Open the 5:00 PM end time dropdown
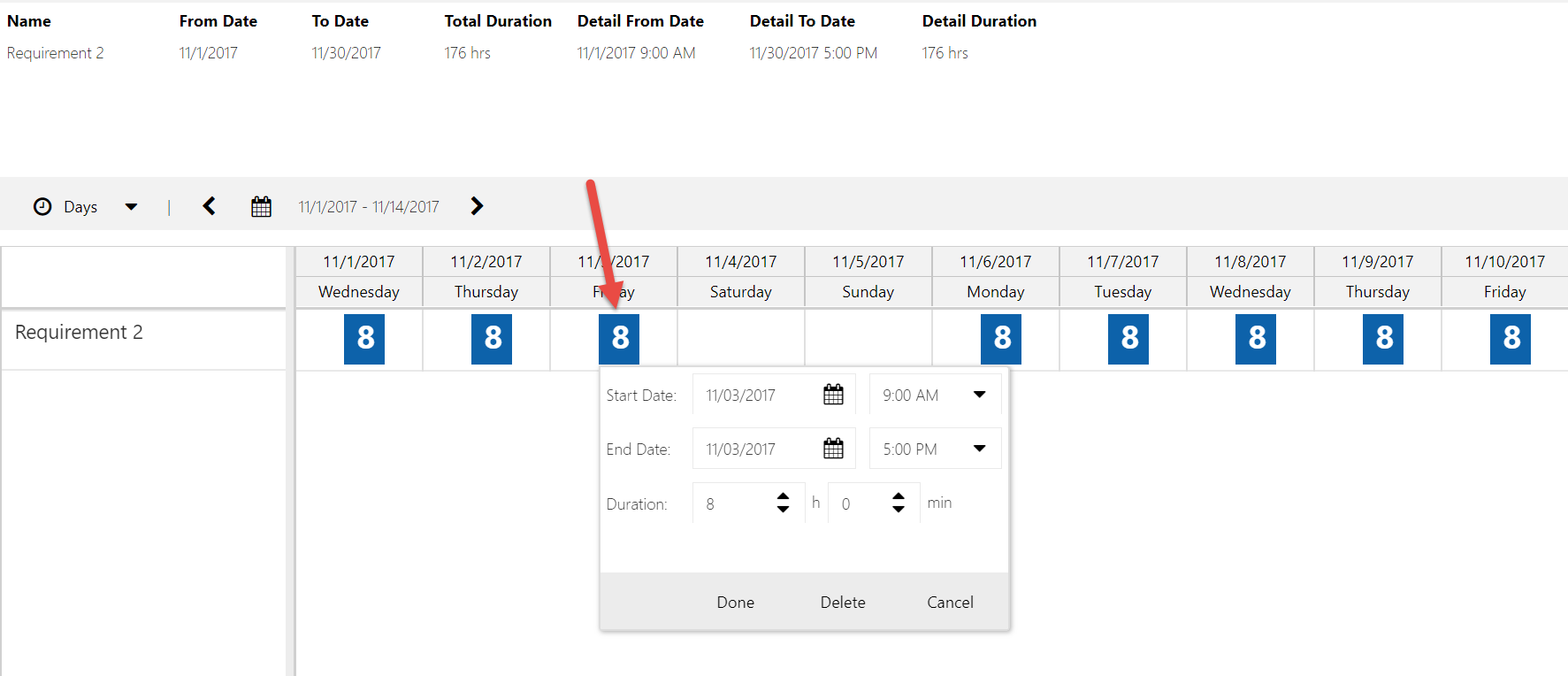Image resolution: width=1568 pixels, height=676 pixels. click(x=979, y=449)
